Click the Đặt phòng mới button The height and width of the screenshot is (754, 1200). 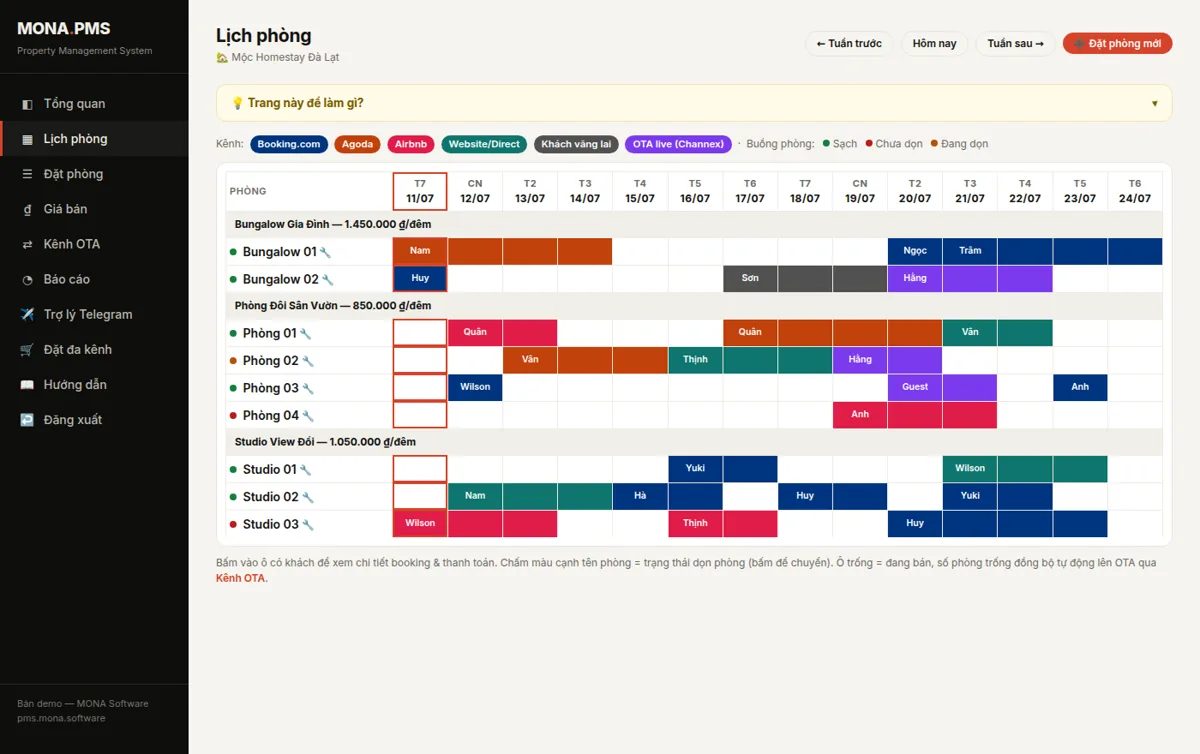(x=1117, y=44)
